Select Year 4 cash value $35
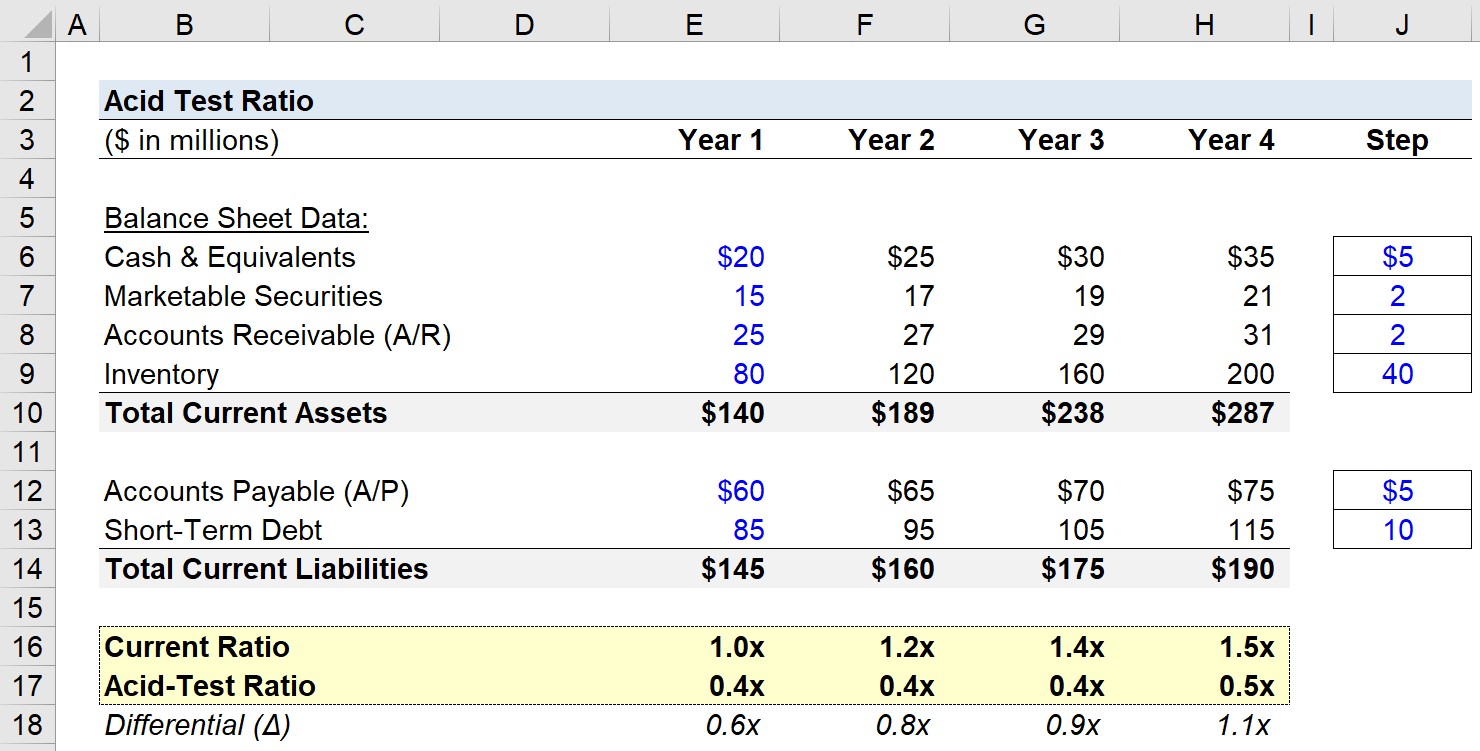This screenshot has height=751, width=1480. (x=1251, y=257)
